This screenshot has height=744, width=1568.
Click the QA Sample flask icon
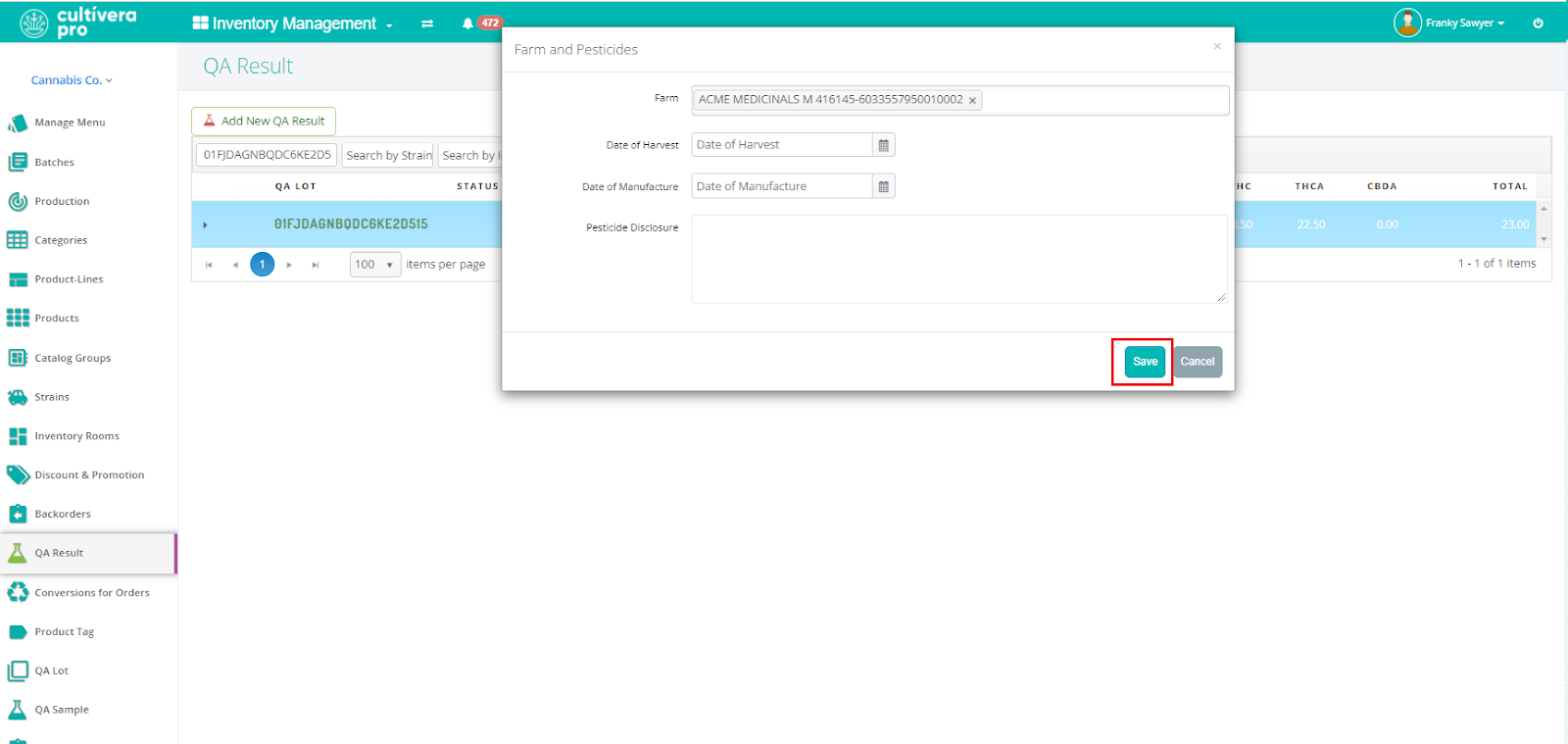point(18,710)
